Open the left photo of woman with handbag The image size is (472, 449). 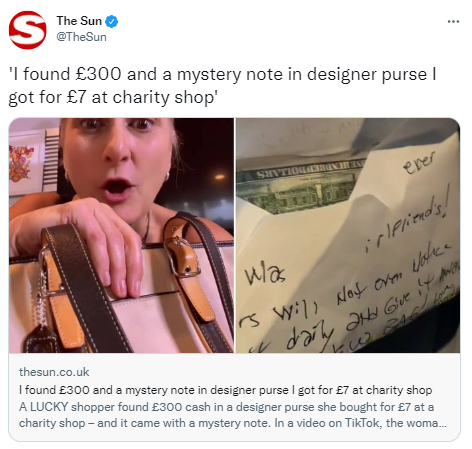[121, 235]
